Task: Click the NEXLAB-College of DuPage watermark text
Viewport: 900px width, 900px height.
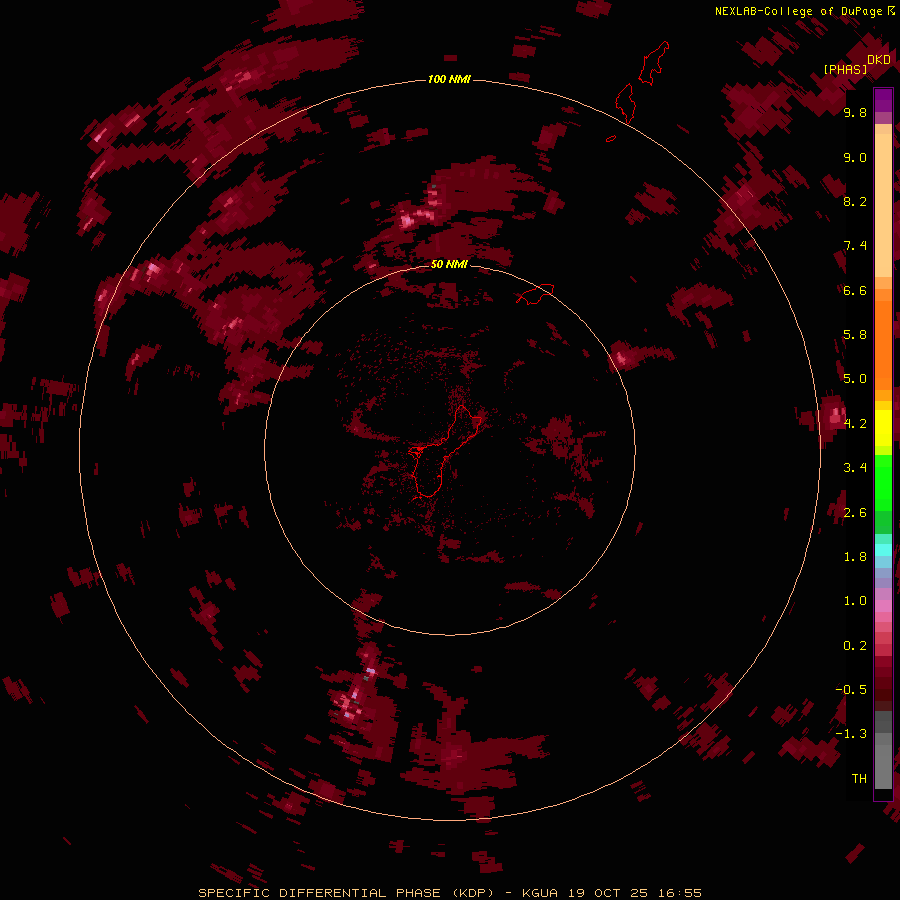Action: pyautogui.click(x=804, y=11)
